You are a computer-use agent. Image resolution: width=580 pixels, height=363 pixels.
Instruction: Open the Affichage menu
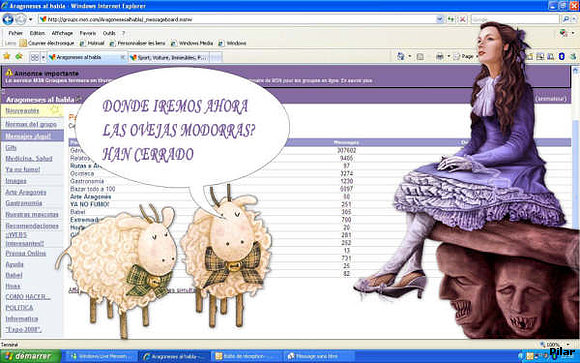pyautogui.click(x=62, y=33)
